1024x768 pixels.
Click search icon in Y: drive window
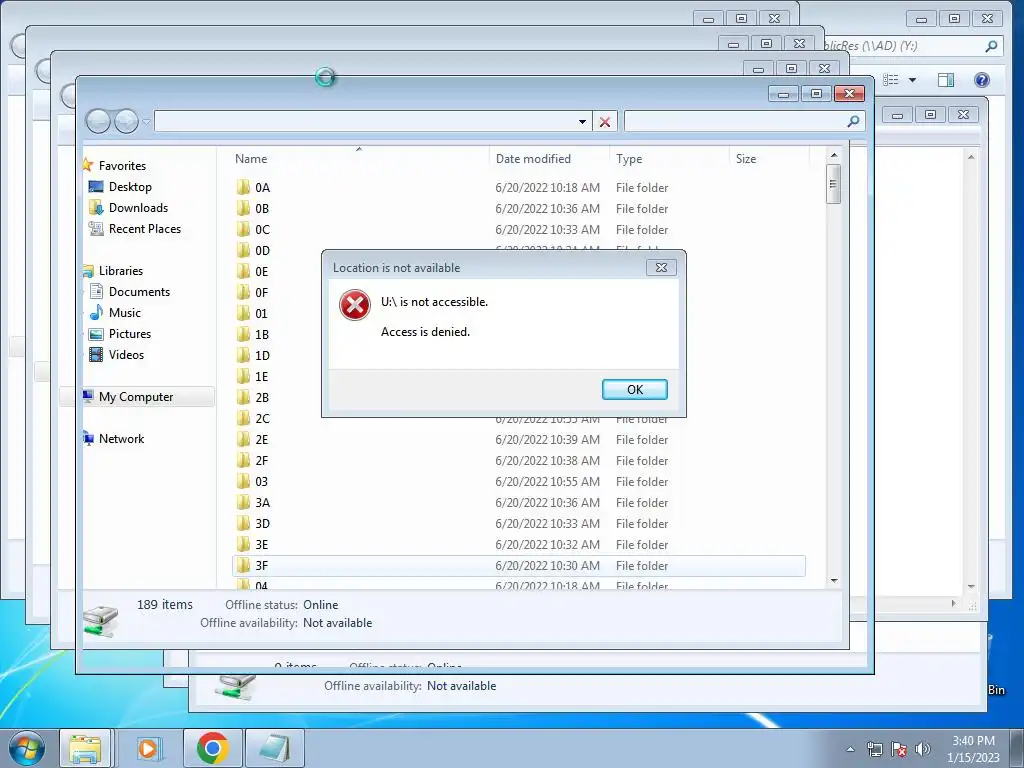(991, 46)
